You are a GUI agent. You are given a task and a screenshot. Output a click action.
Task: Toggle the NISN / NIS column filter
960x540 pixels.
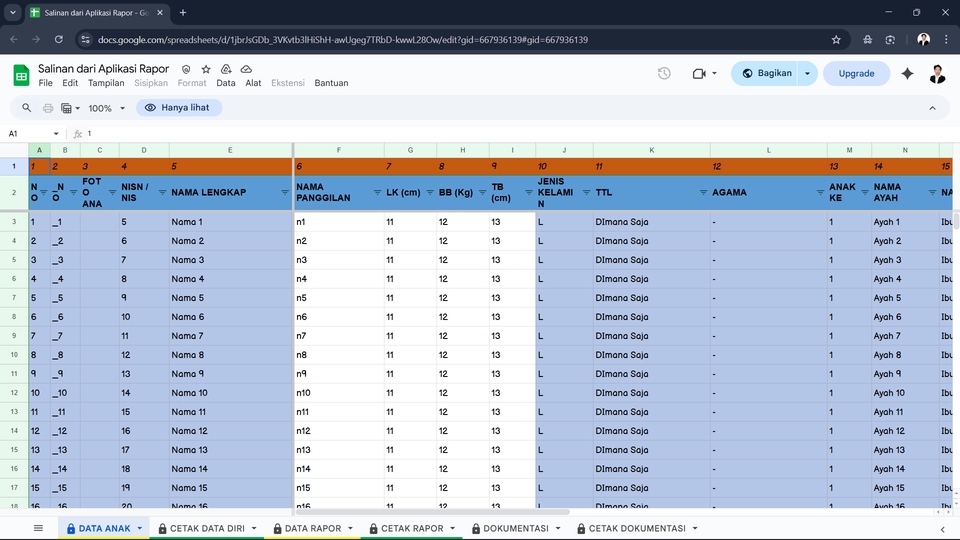coord(162,192)
